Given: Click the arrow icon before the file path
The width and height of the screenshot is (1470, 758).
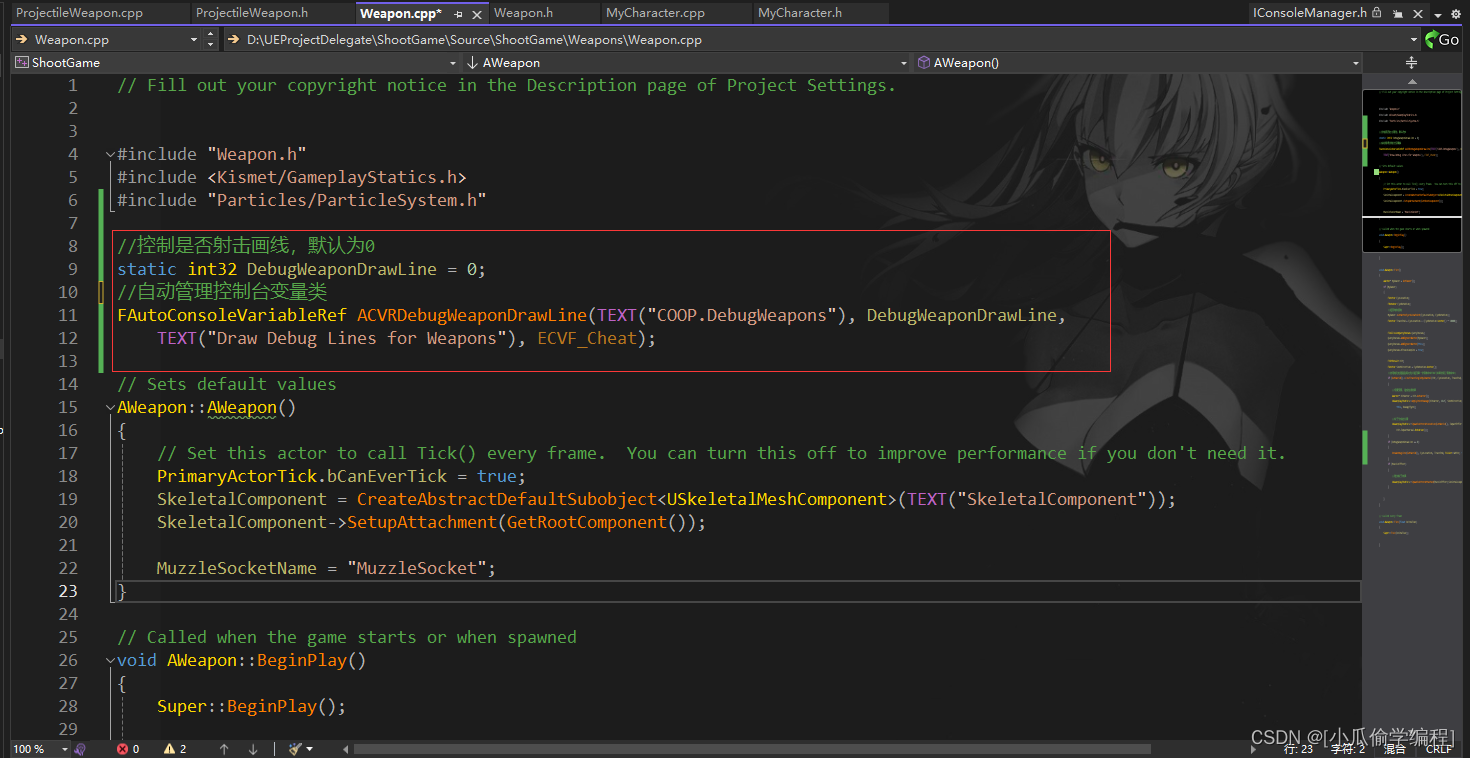Looking at the screenshot, I should (235, 39).
